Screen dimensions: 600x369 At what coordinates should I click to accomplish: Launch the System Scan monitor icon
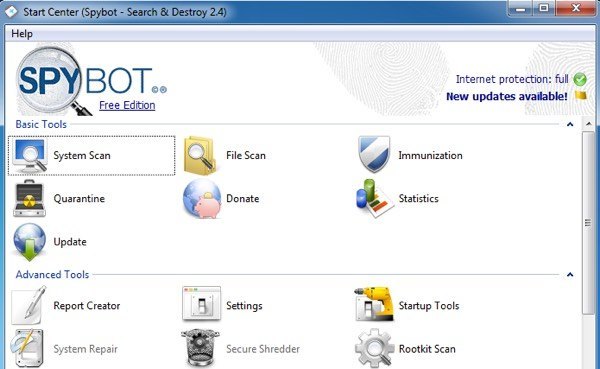coord(30,155)
